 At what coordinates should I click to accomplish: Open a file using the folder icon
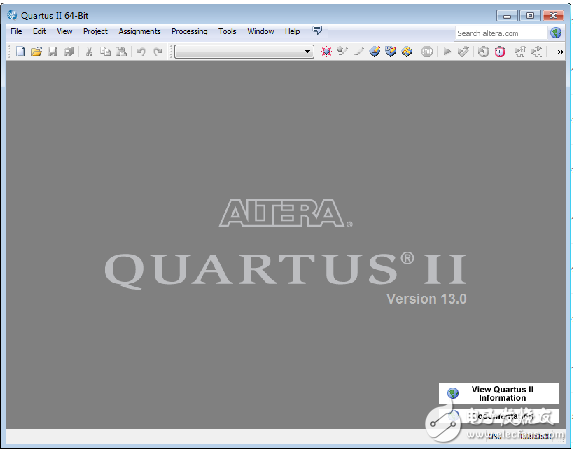(x=36, y=52)
